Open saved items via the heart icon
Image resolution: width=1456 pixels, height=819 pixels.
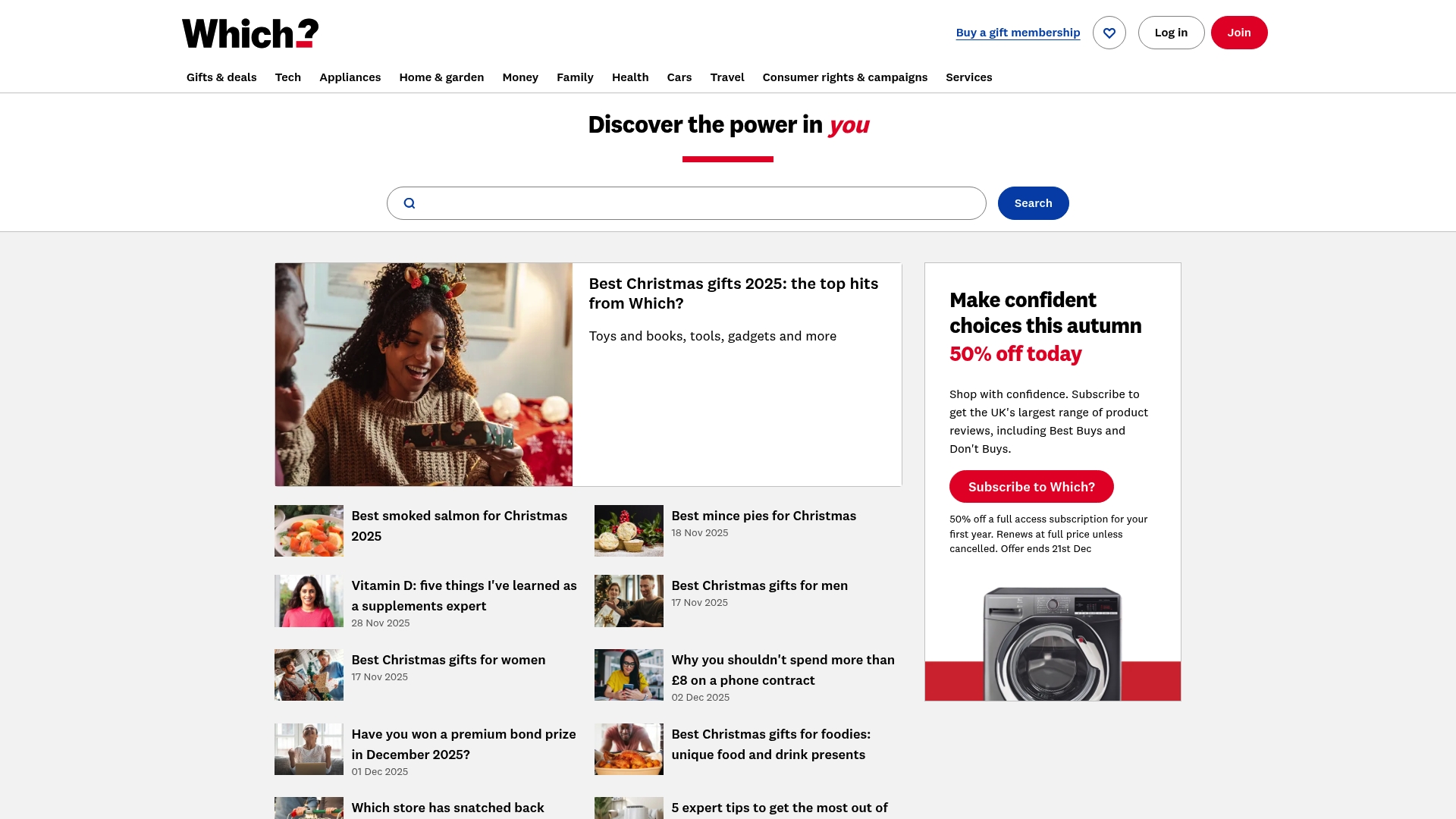click(x=1109, y=33)
